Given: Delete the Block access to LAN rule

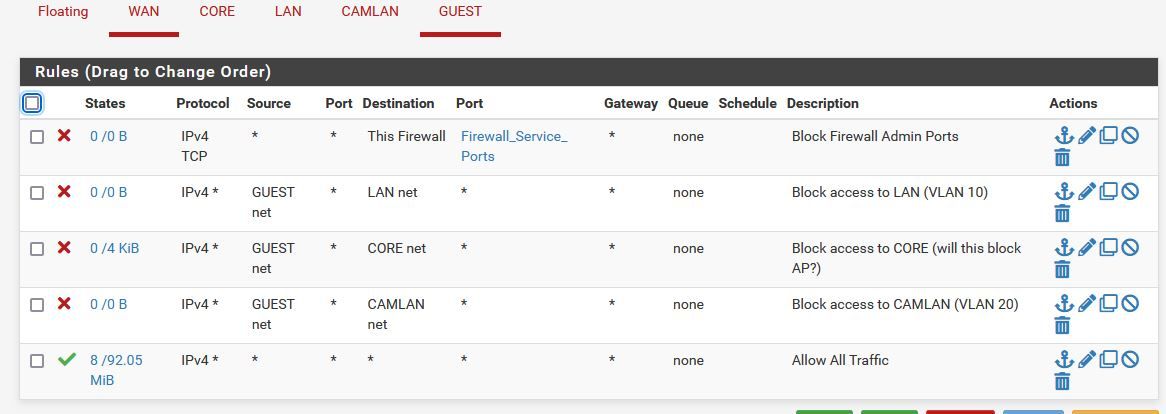Looking at the screenshot, I should (x=1063, y=214).
